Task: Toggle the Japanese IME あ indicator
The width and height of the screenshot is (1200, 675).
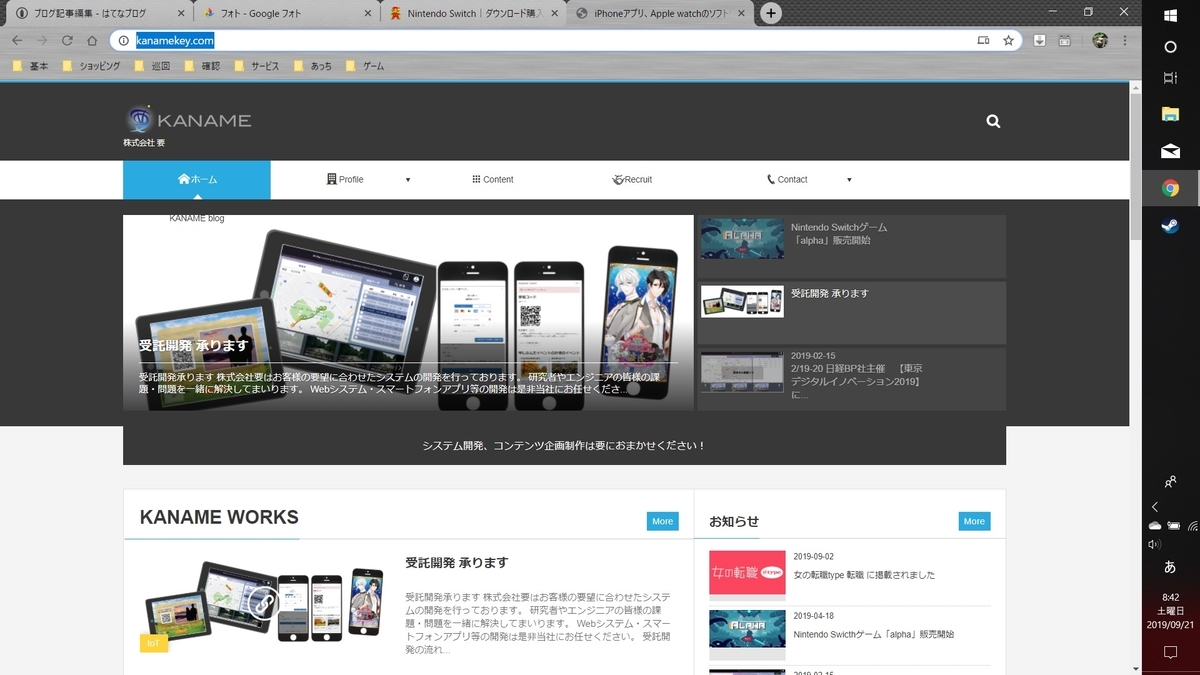Action: 1170,567
